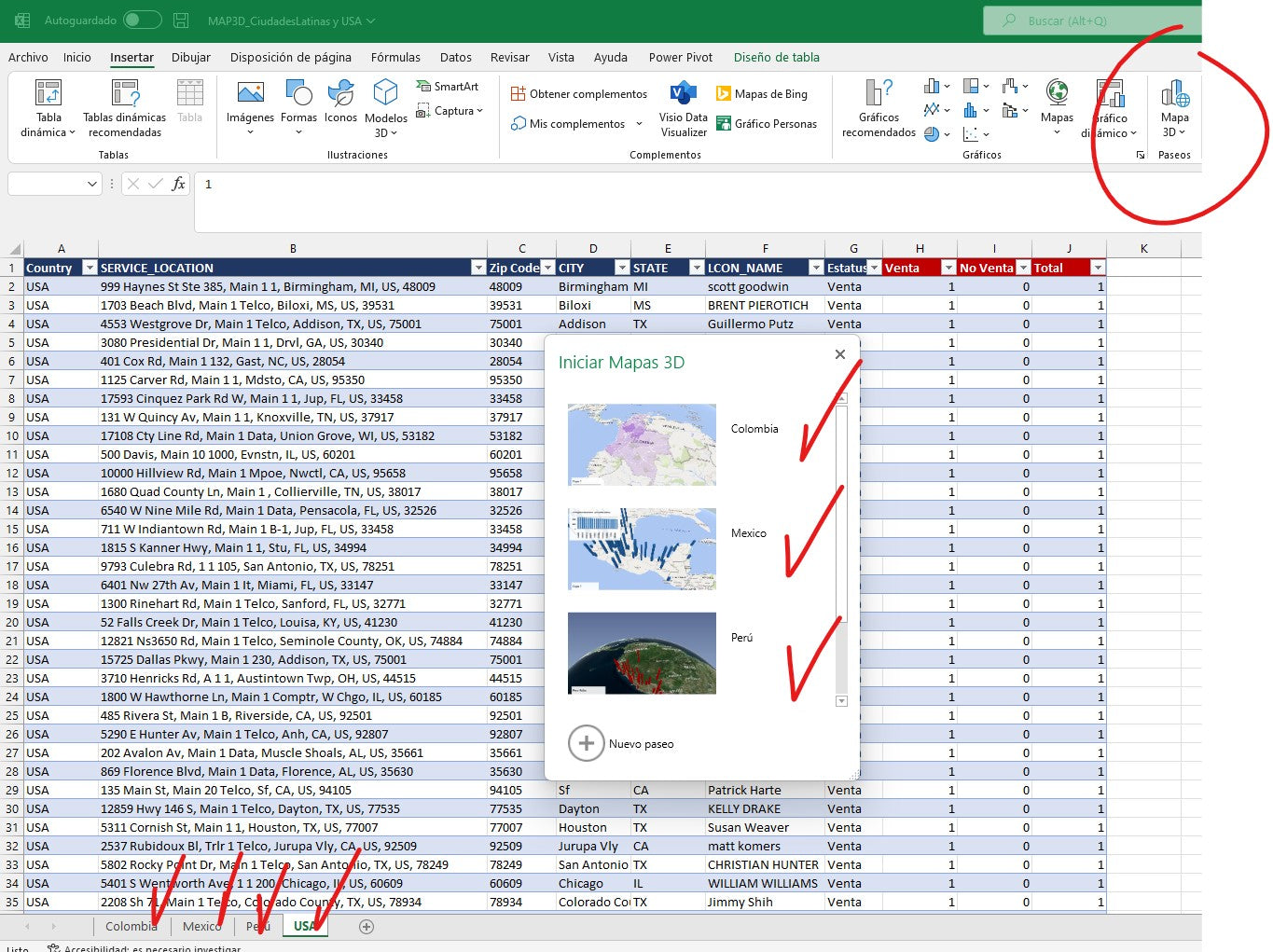1273x952 pixels.
Task: Insert a line chart
Action: coord(936,110)
